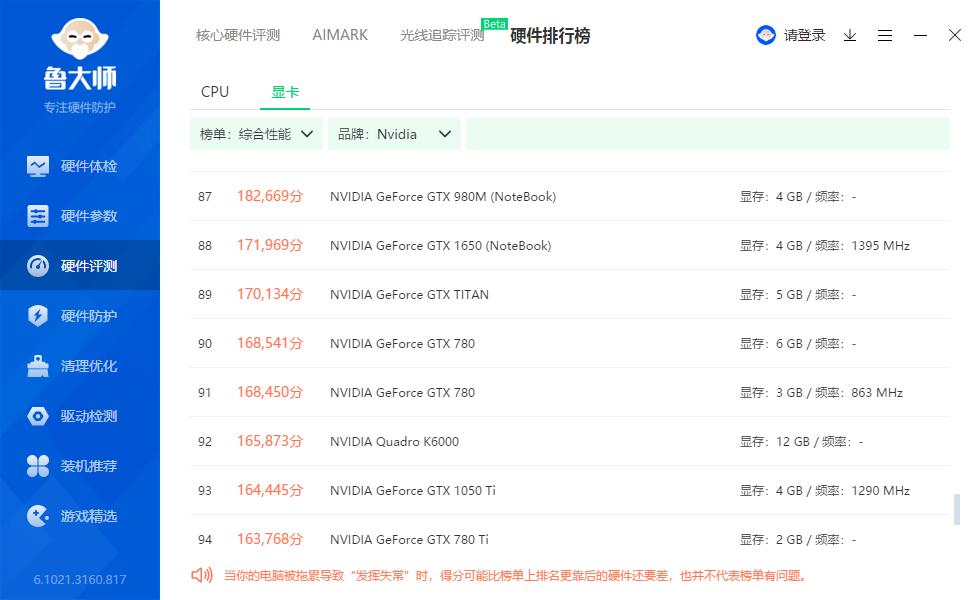Click the 请登录 login link

coord(804,35)
